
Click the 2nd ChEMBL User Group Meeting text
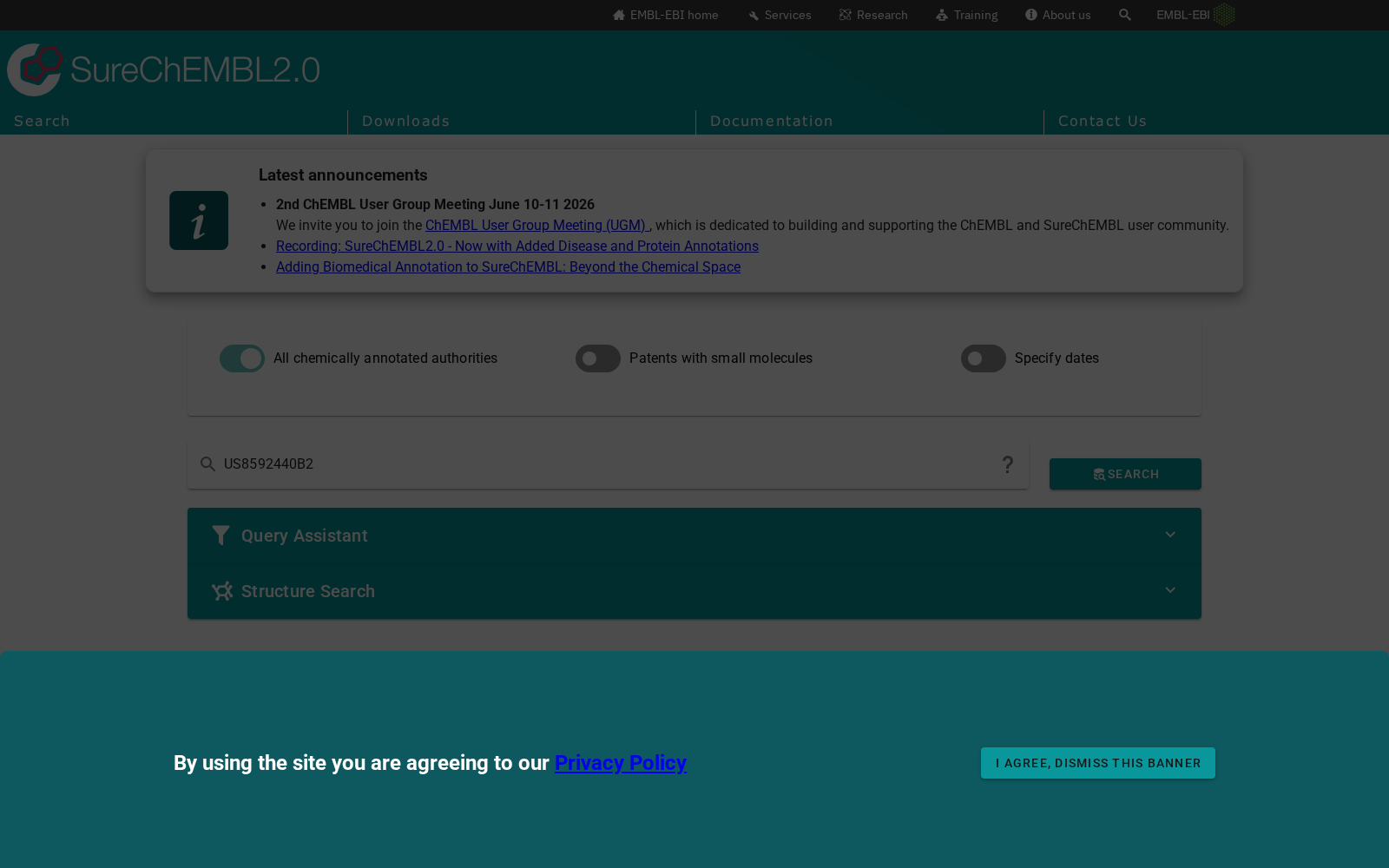pyautogui.click(x=435, y=205)
